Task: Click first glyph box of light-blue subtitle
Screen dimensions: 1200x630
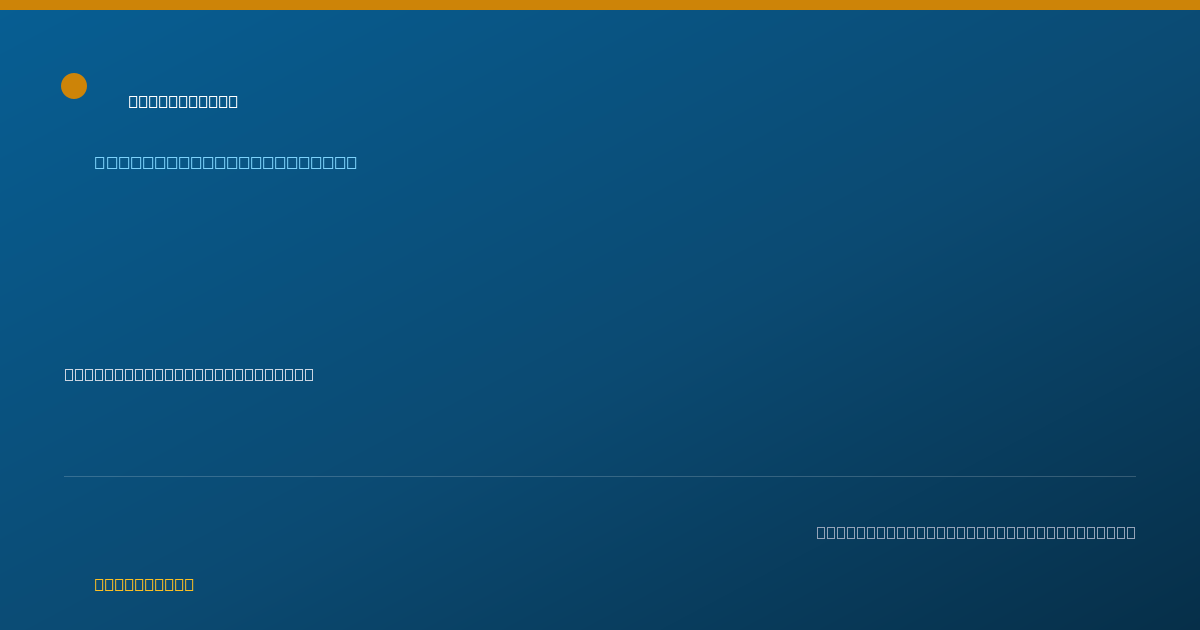Action: [x=101, y=162]
